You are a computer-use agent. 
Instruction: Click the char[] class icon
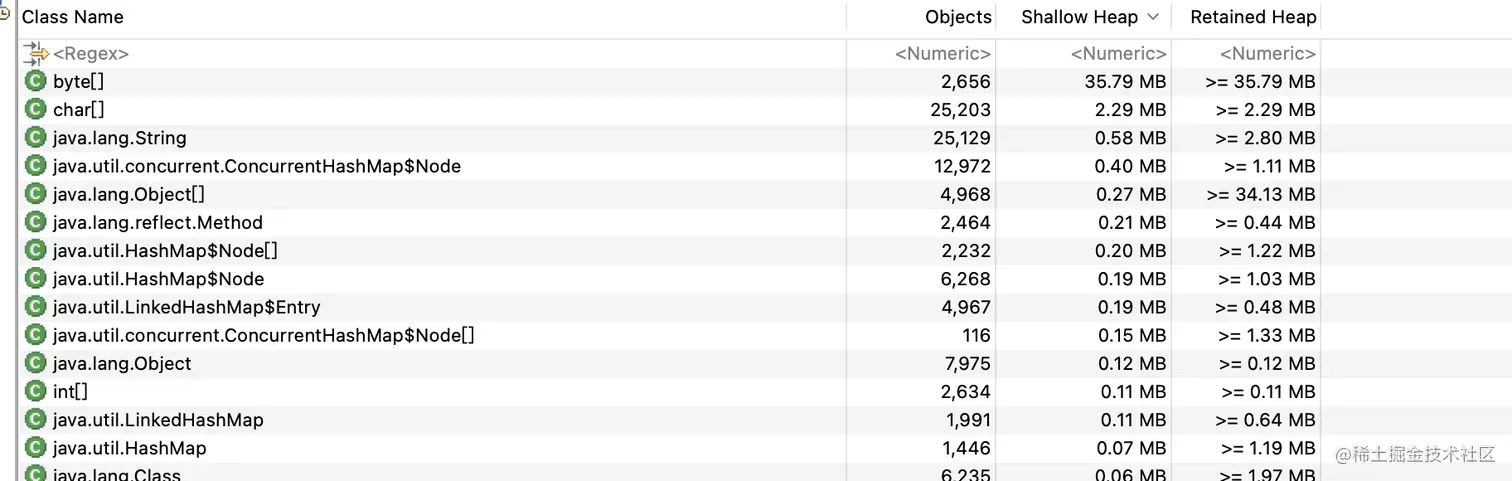pyautogui.click(x=36, y=109)
